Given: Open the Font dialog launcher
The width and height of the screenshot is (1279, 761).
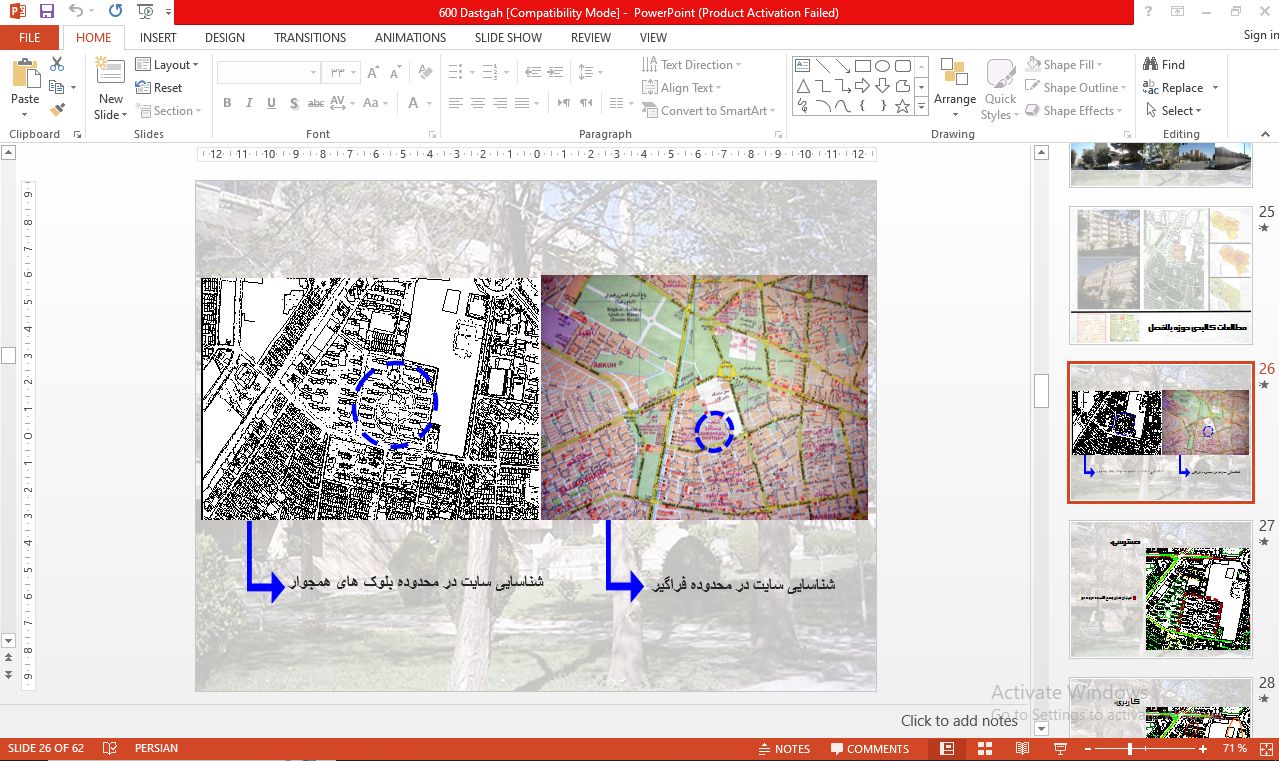Looking at the screenshot, I should pyautogui.click(x=432, y=134).
